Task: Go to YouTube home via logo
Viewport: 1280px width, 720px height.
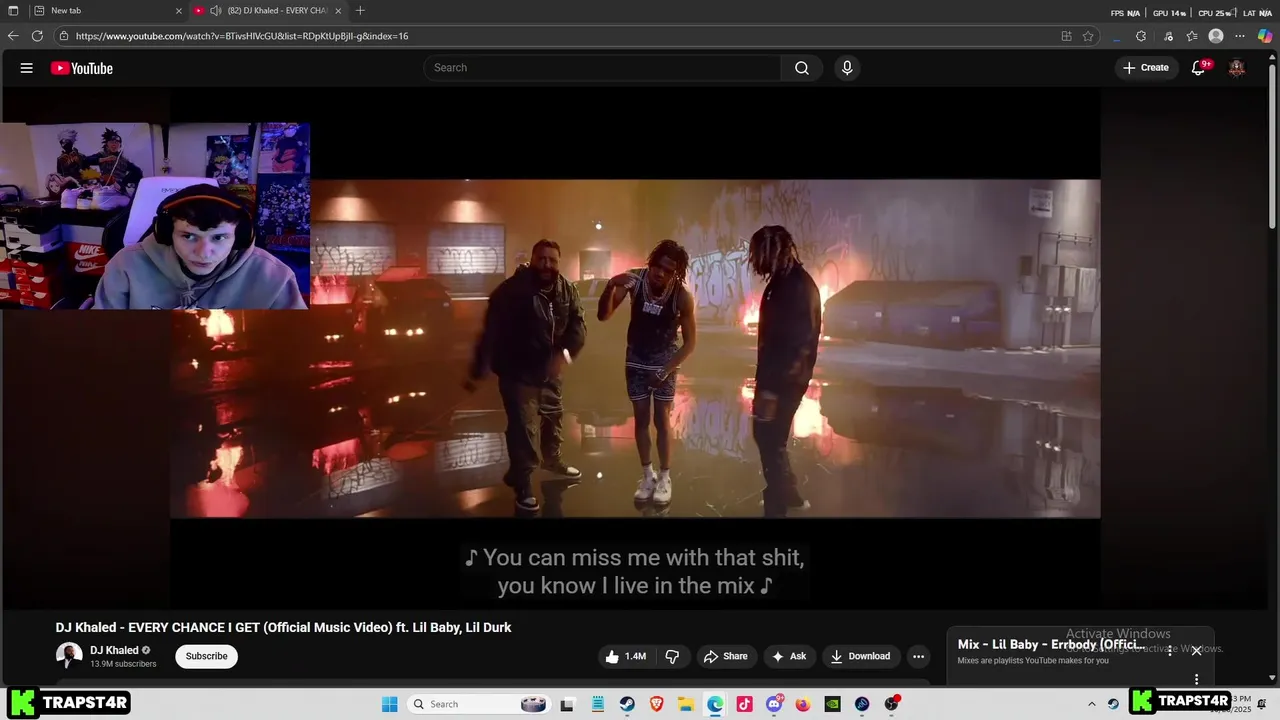Action: click(82, 68)
